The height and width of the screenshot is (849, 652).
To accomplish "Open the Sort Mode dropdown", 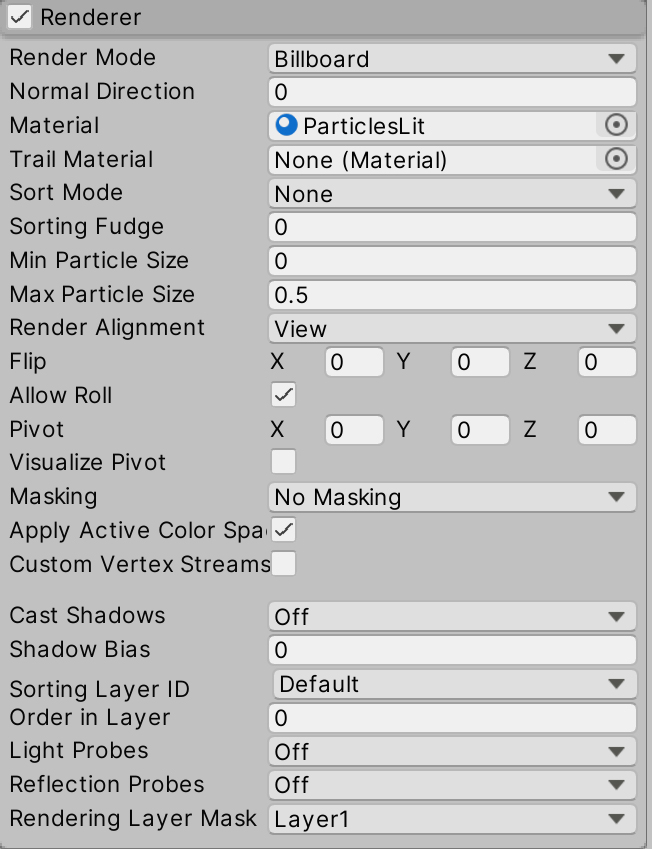I will (x=452, y=193).
